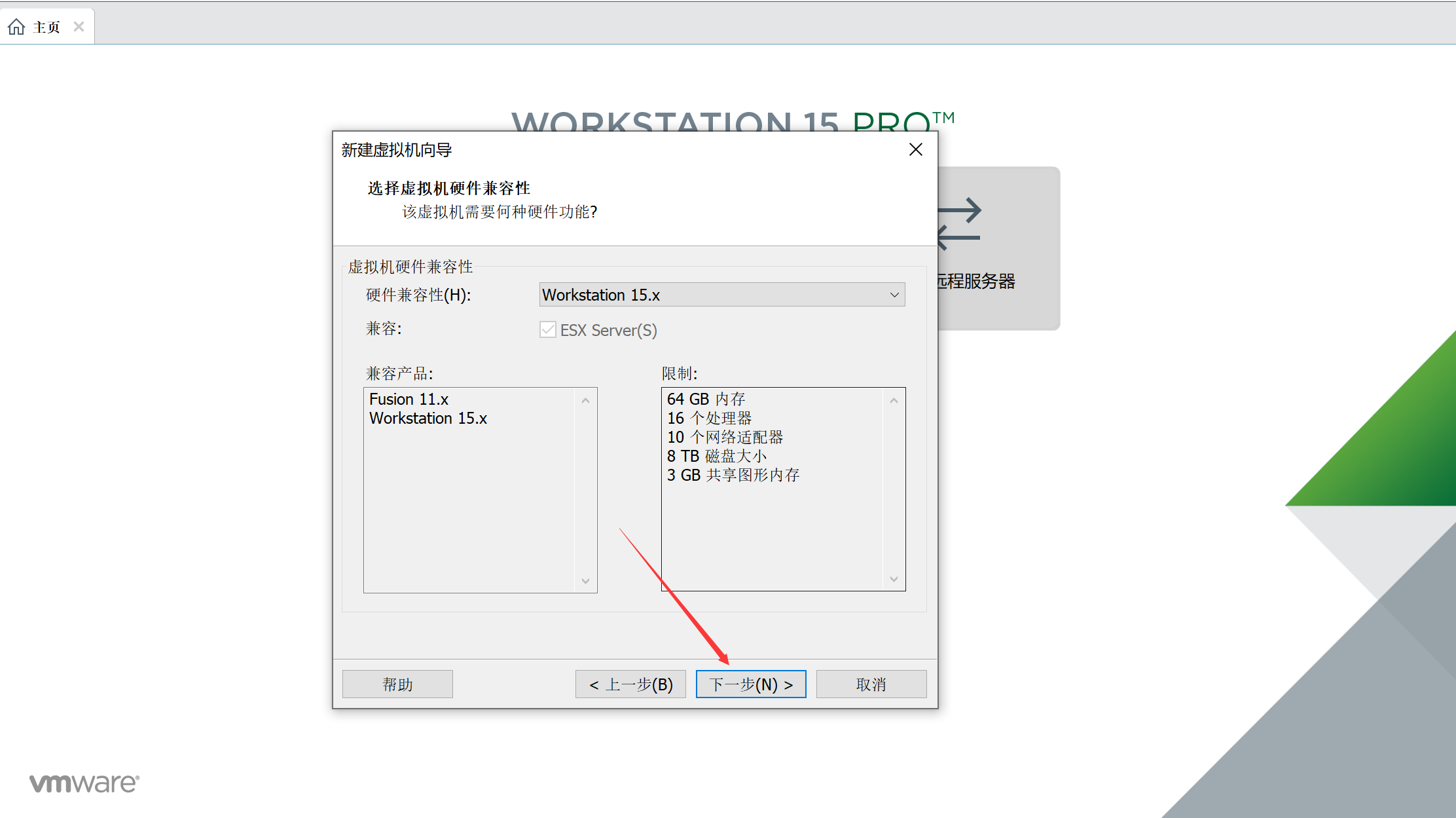
Task: Select the 16 个处理器 limitation entry
Action: pyautogui.click(x=709, y=418)
